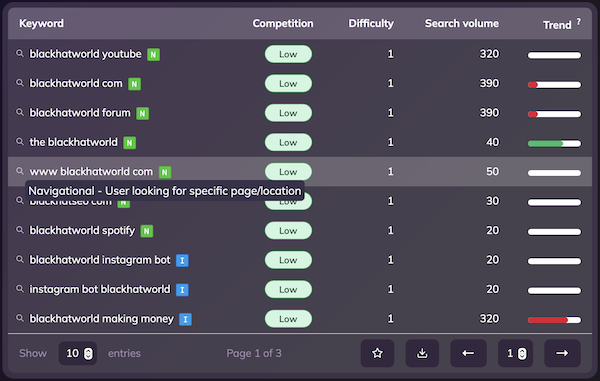Click trend bar for blackhatworld youtube
This screenshot has width=600, height=381.
pyautogui.click(x=554, y=55)
